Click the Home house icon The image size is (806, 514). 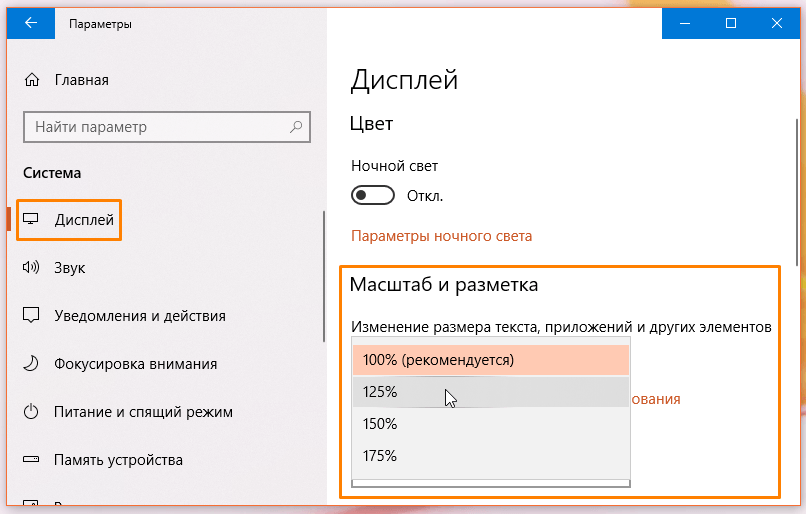pos(33,80)
